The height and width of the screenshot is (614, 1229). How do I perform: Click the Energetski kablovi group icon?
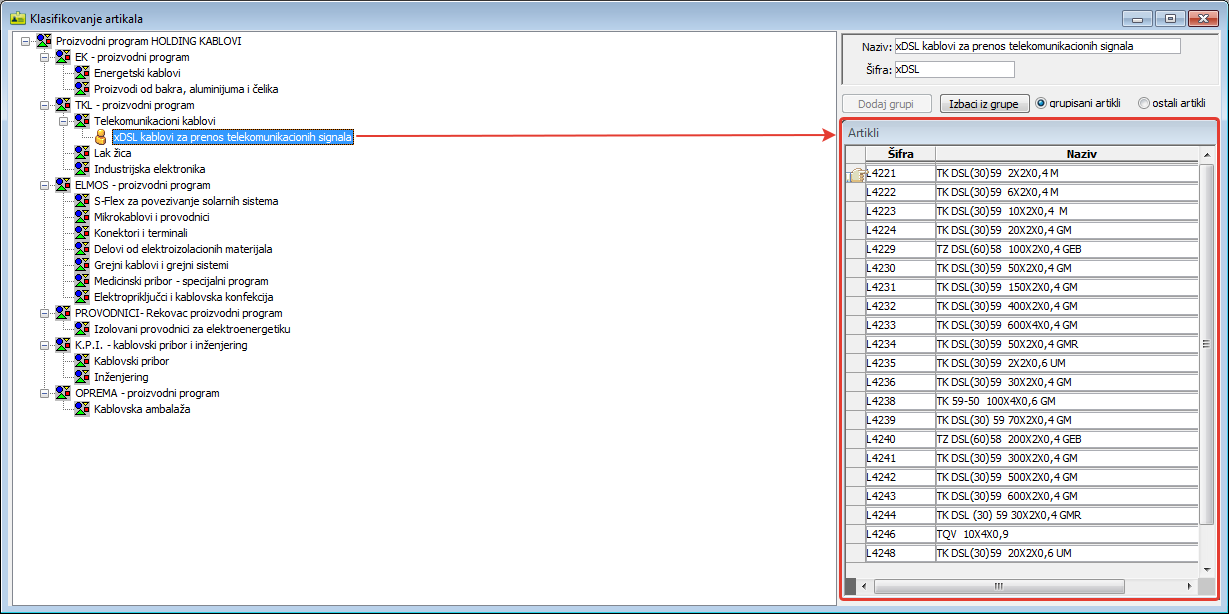pos(82,73)
